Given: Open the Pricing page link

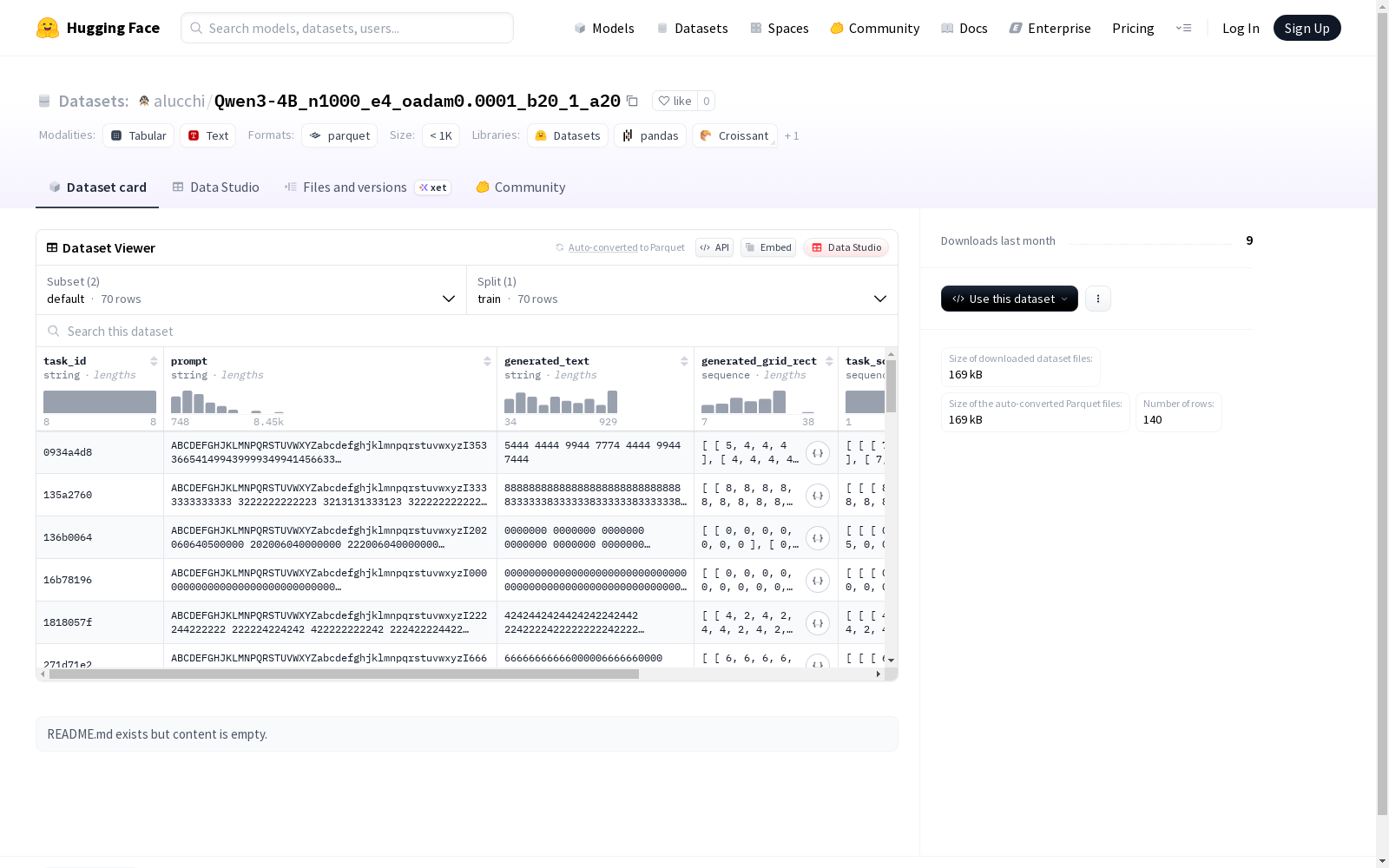Looking at the screenshot, I should click(1133, 28).
